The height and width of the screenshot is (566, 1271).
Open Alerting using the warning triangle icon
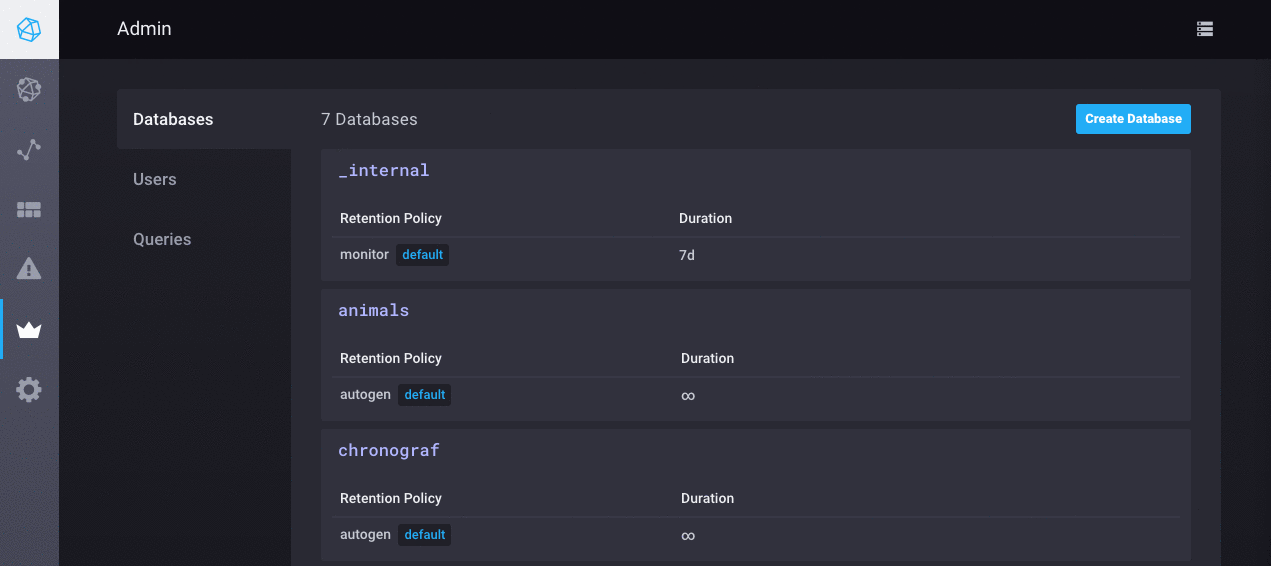click(x=29, y=269)
